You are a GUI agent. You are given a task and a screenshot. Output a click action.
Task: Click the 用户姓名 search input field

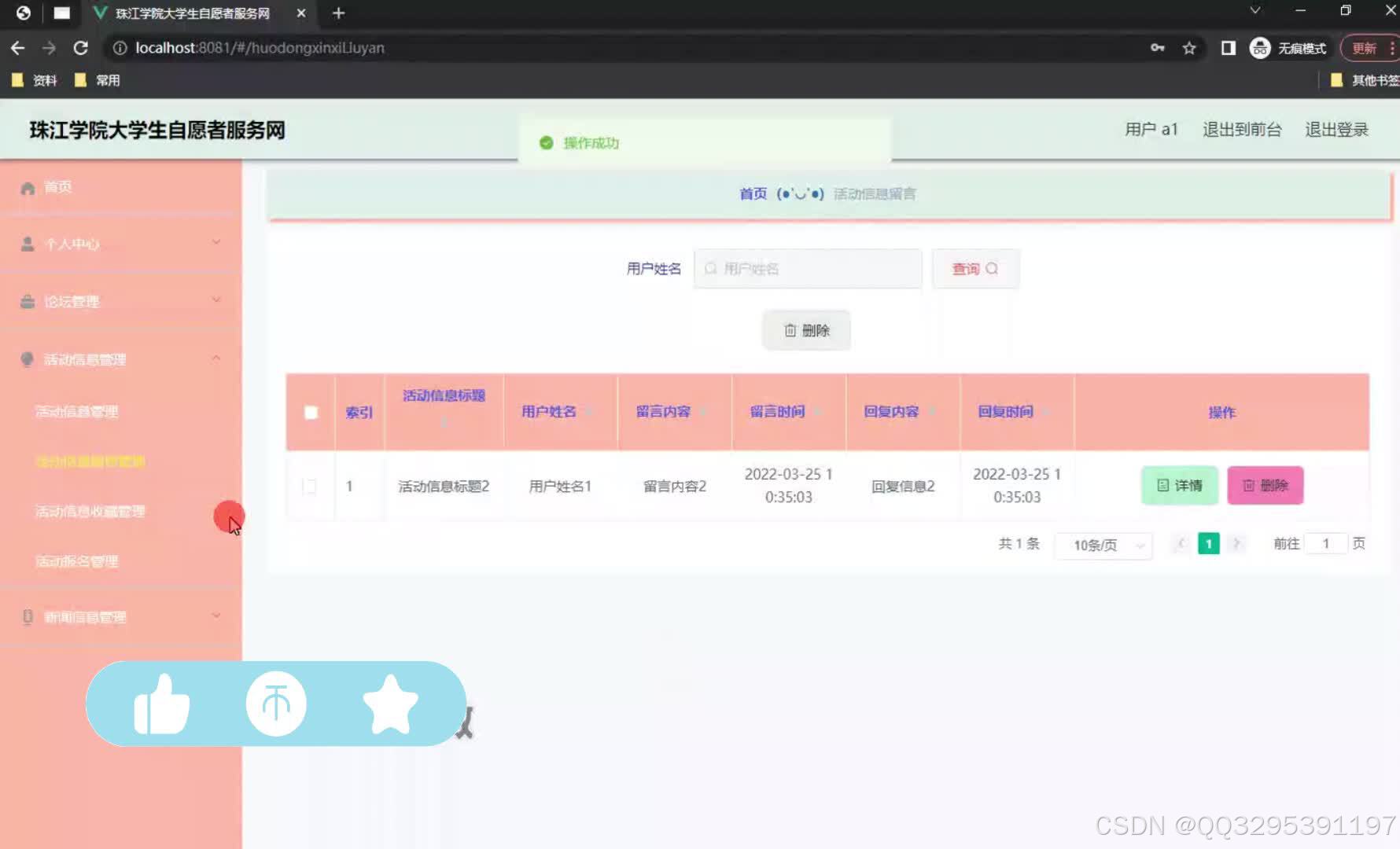tap(808, 269)
